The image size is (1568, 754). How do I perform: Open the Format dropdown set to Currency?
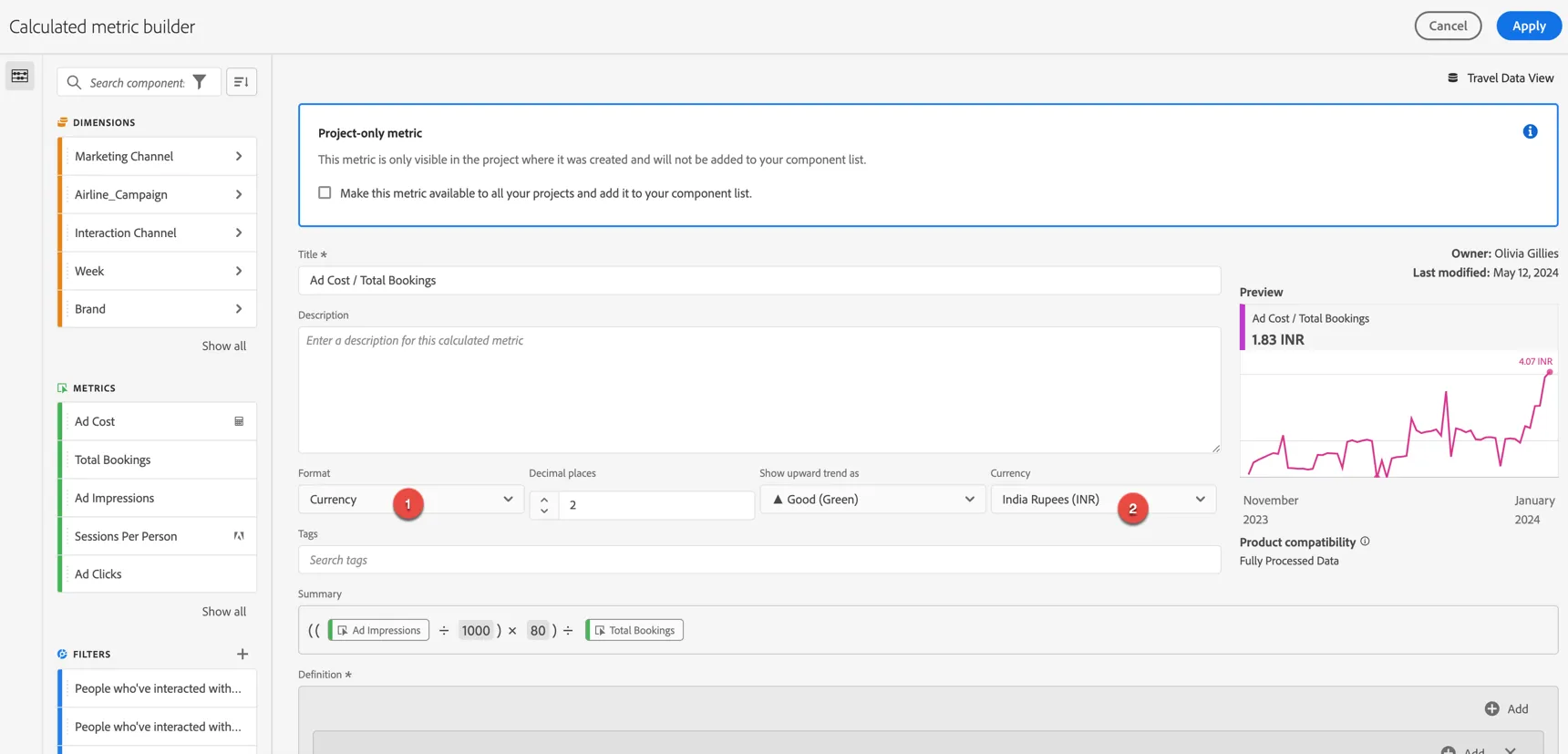[411, 500]
